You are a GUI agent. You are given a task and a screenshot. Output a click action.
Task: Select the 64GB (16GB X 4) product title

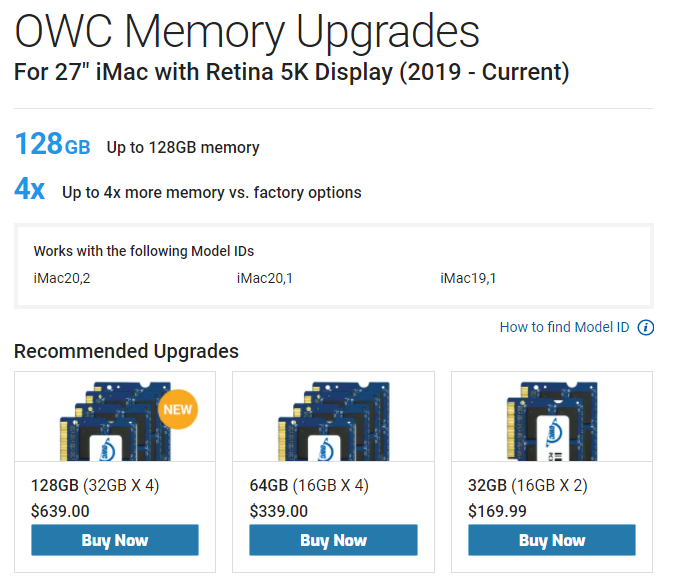click(309, 487)
